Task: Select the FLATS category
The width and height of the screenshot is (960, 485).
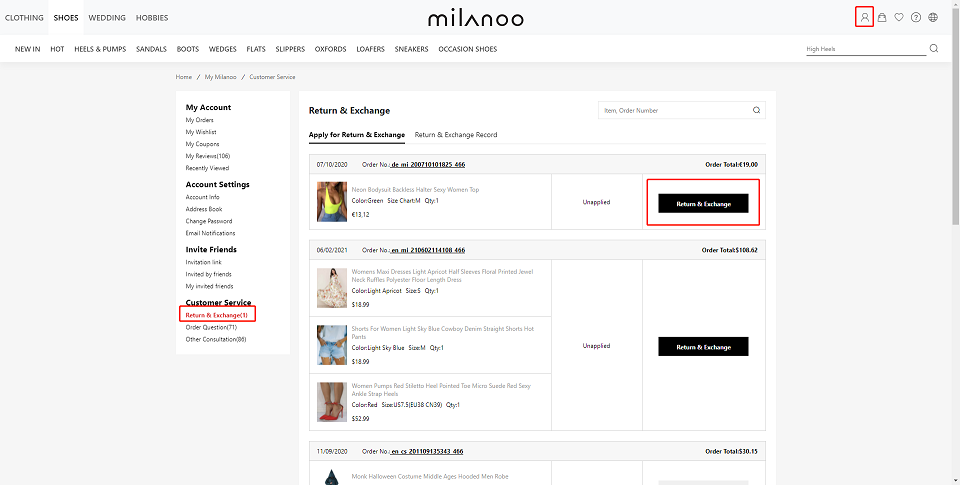Action: click(x=256, y=49)
